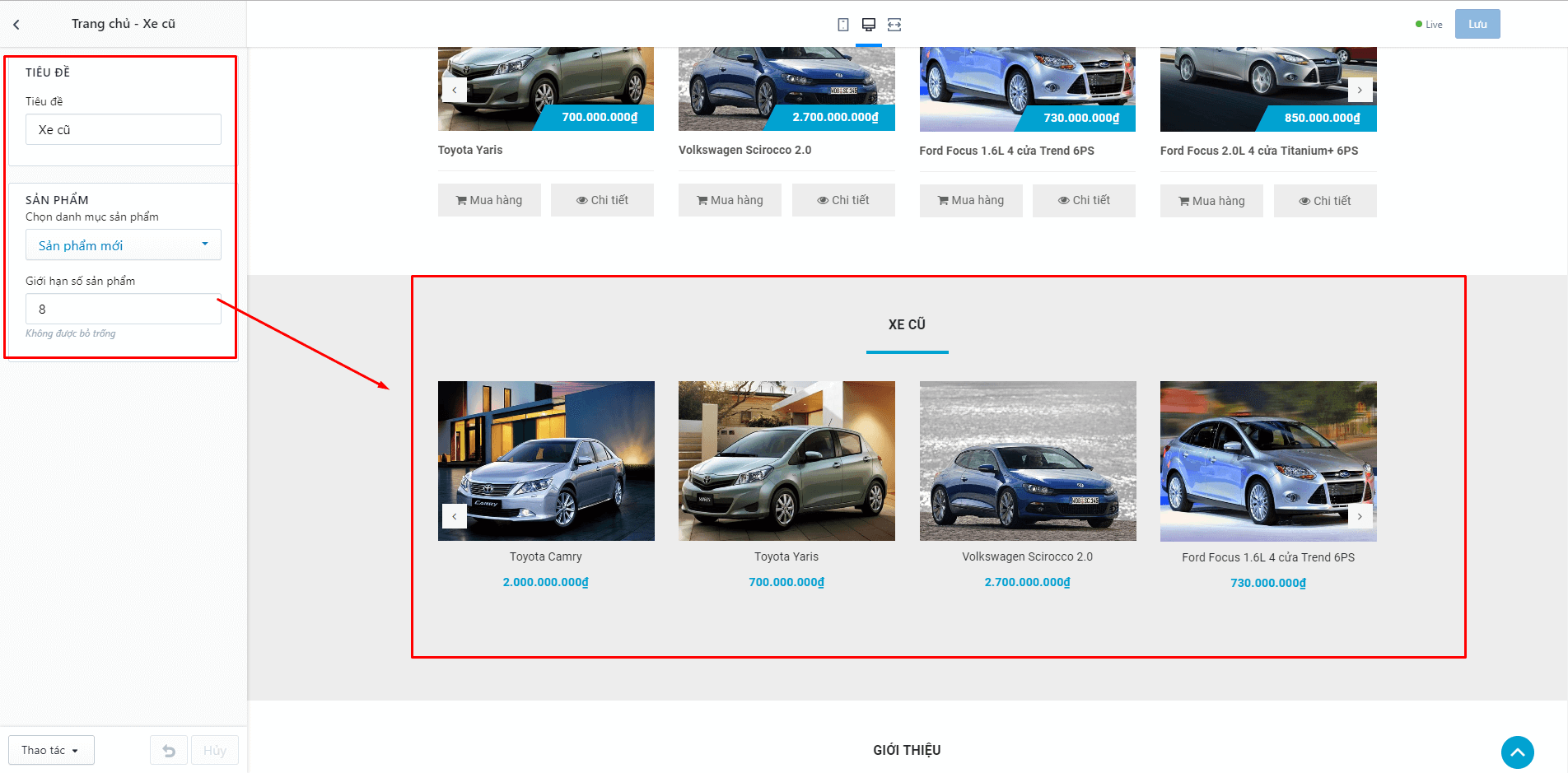Click next arrow in the Xe cũ carousel
This screenshot has height=773, width=1568.
pyautogui.click(x=1360, y=516)
